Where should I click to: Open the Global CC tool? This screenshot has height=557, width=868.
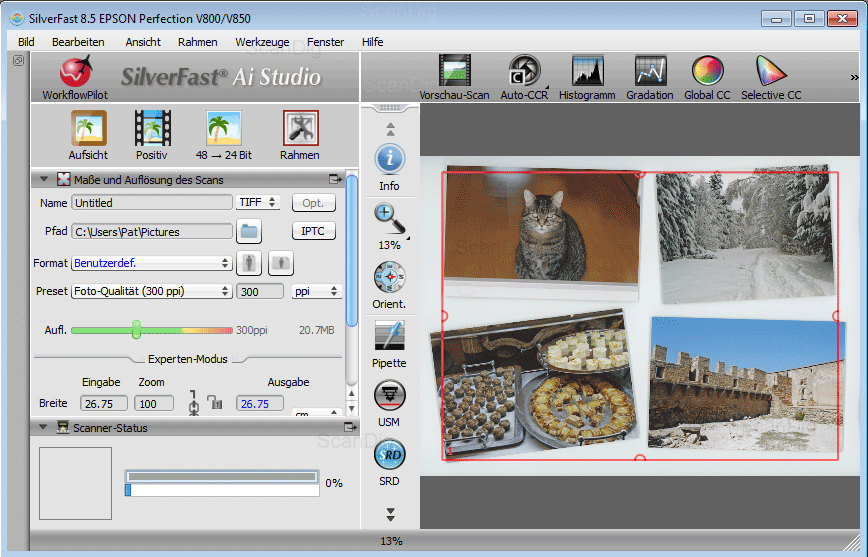tap(707, 71)
